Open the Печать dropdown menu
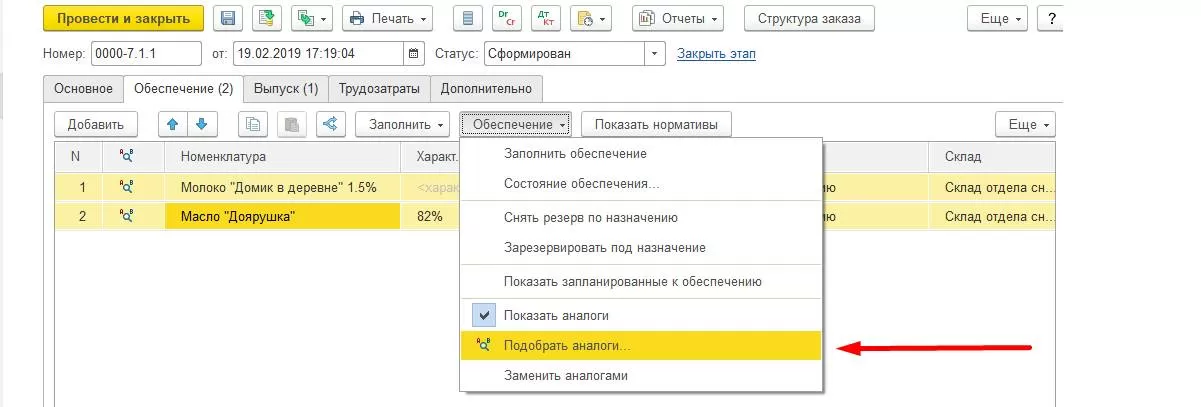The image size is (1201, 407). 387,19
